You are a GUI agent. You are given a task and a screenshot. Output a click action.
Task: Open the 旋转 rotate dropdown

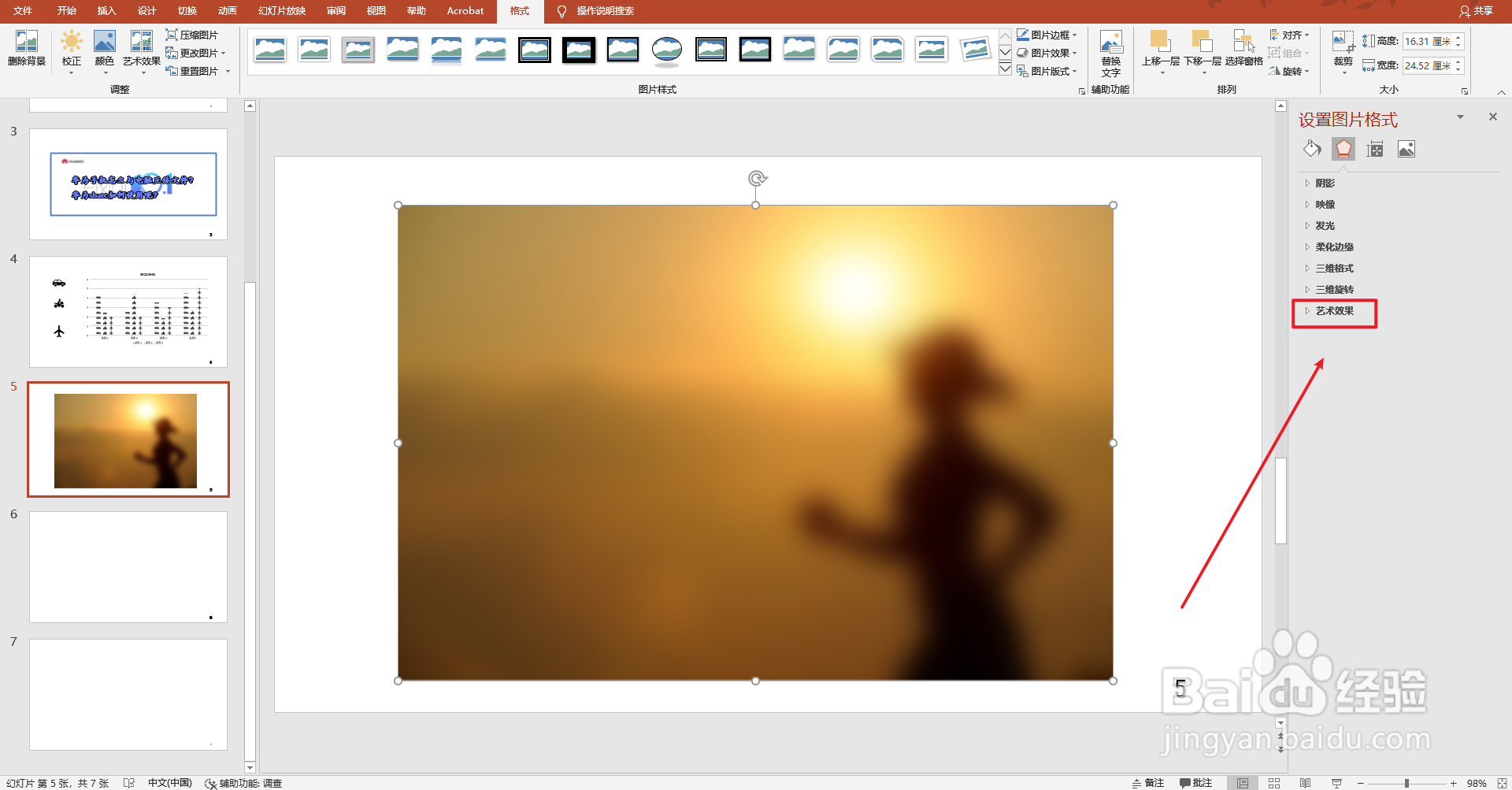click(x=1289, y=71)
